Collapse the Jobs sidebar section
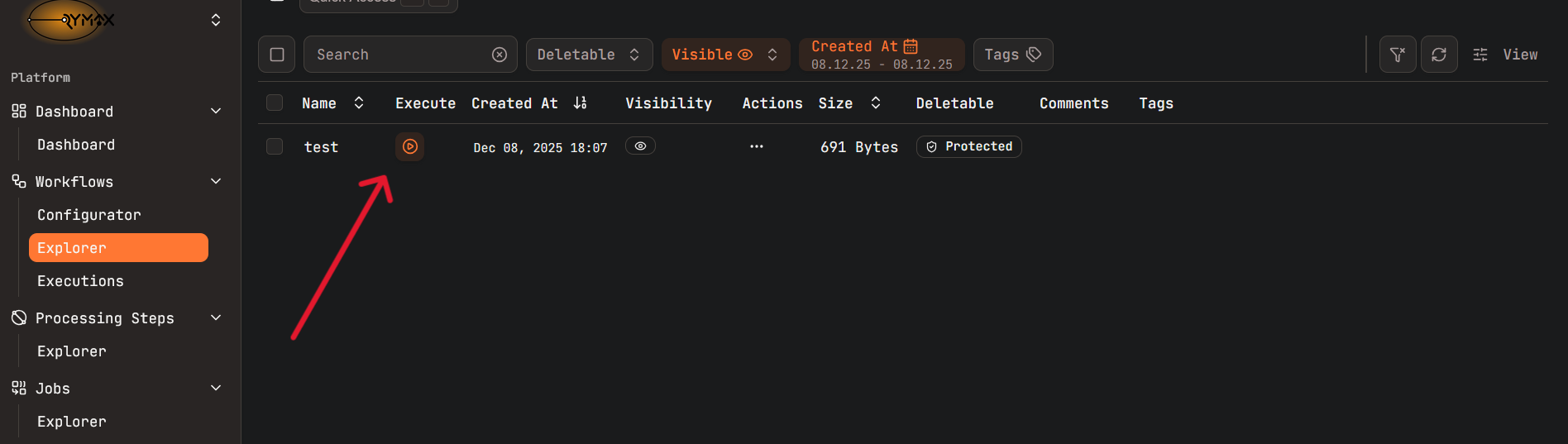 tap(216, 389)
